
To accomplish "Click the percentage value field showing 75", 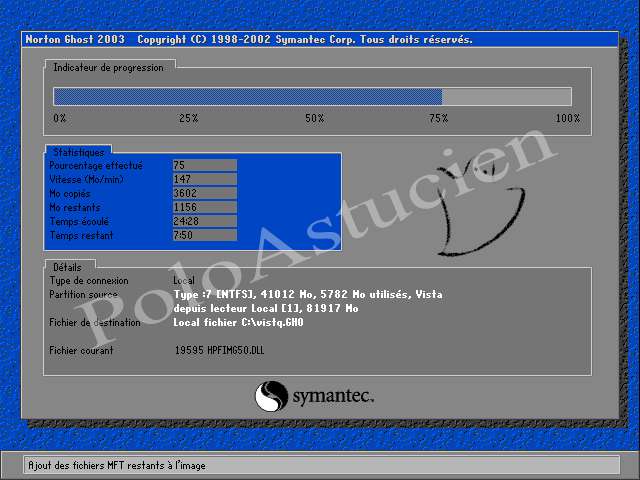I will point(205,165).
